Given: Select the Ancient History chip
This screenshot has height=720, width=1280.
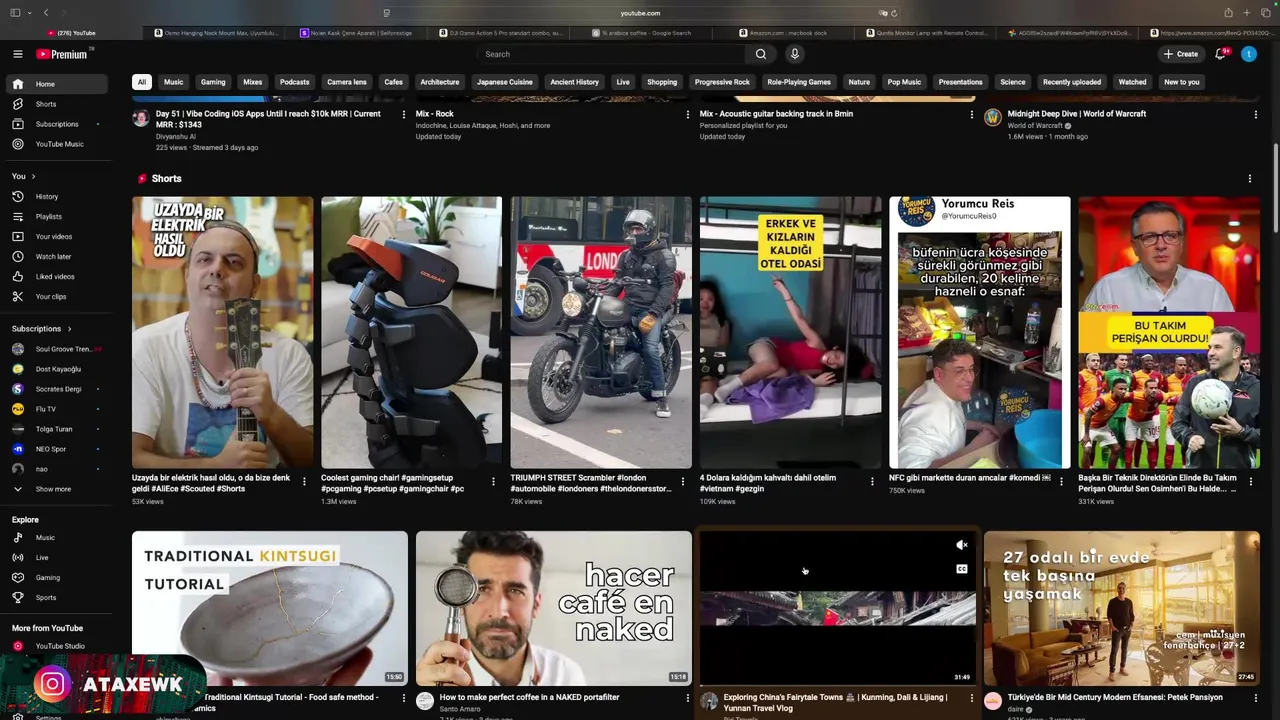Looking at the screenshot, I should (575, 82).
